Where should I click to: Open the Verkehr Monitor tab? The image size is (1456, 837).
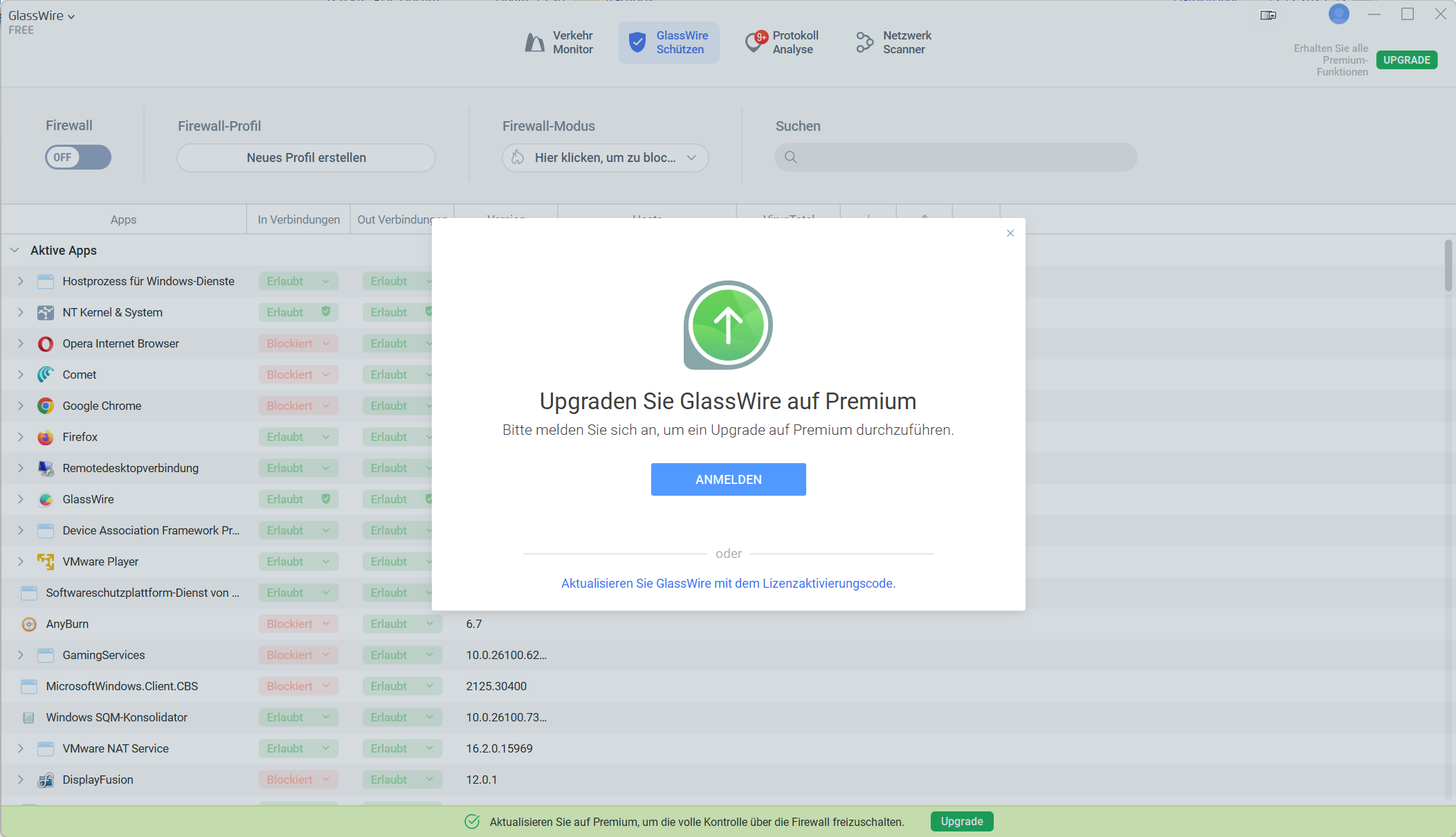[x=558, y=43]
